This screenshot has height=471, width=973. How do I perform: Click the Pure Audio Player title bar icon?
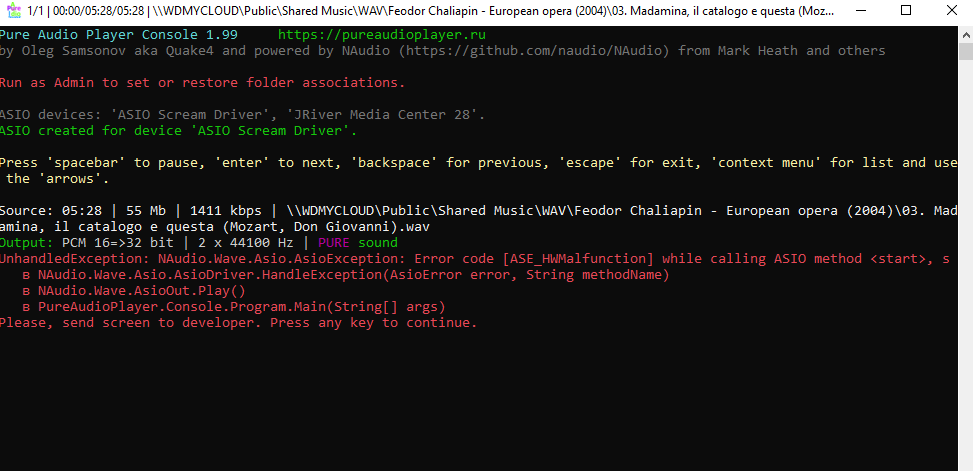(13, 11)
